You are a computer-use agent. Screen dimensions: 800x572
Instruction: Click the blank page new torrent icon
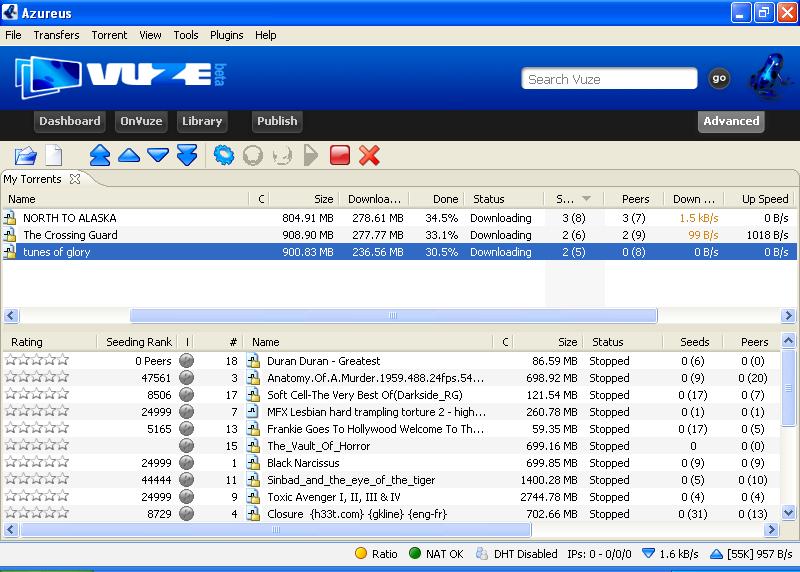pos(53,155)
